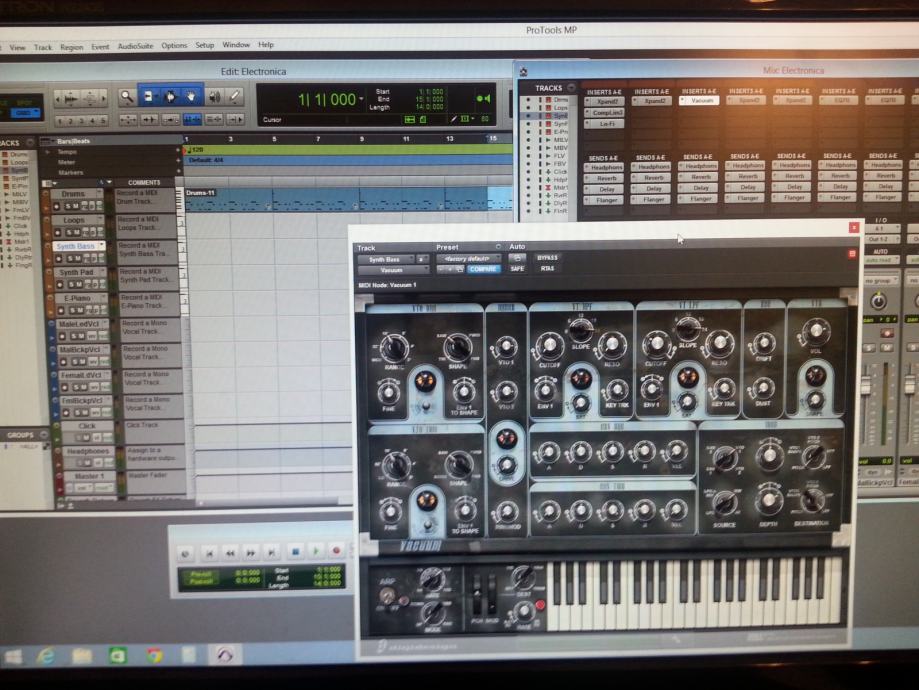Open the Edit window Tracks list menu
The height and width of the screenshot is (690, 919).
pos(30,142)
